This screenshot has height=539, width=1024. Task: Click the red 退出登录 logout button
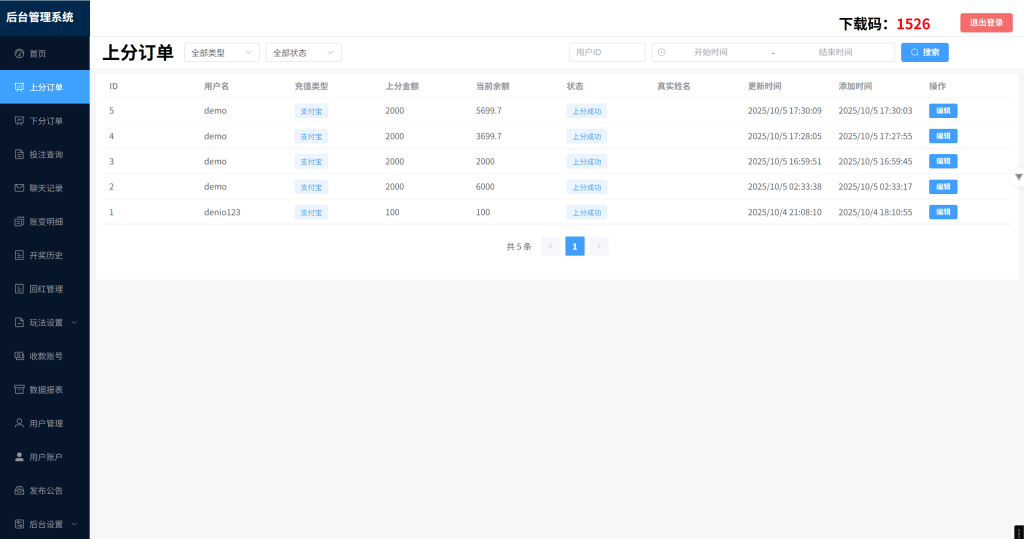[x=986, y=23]
